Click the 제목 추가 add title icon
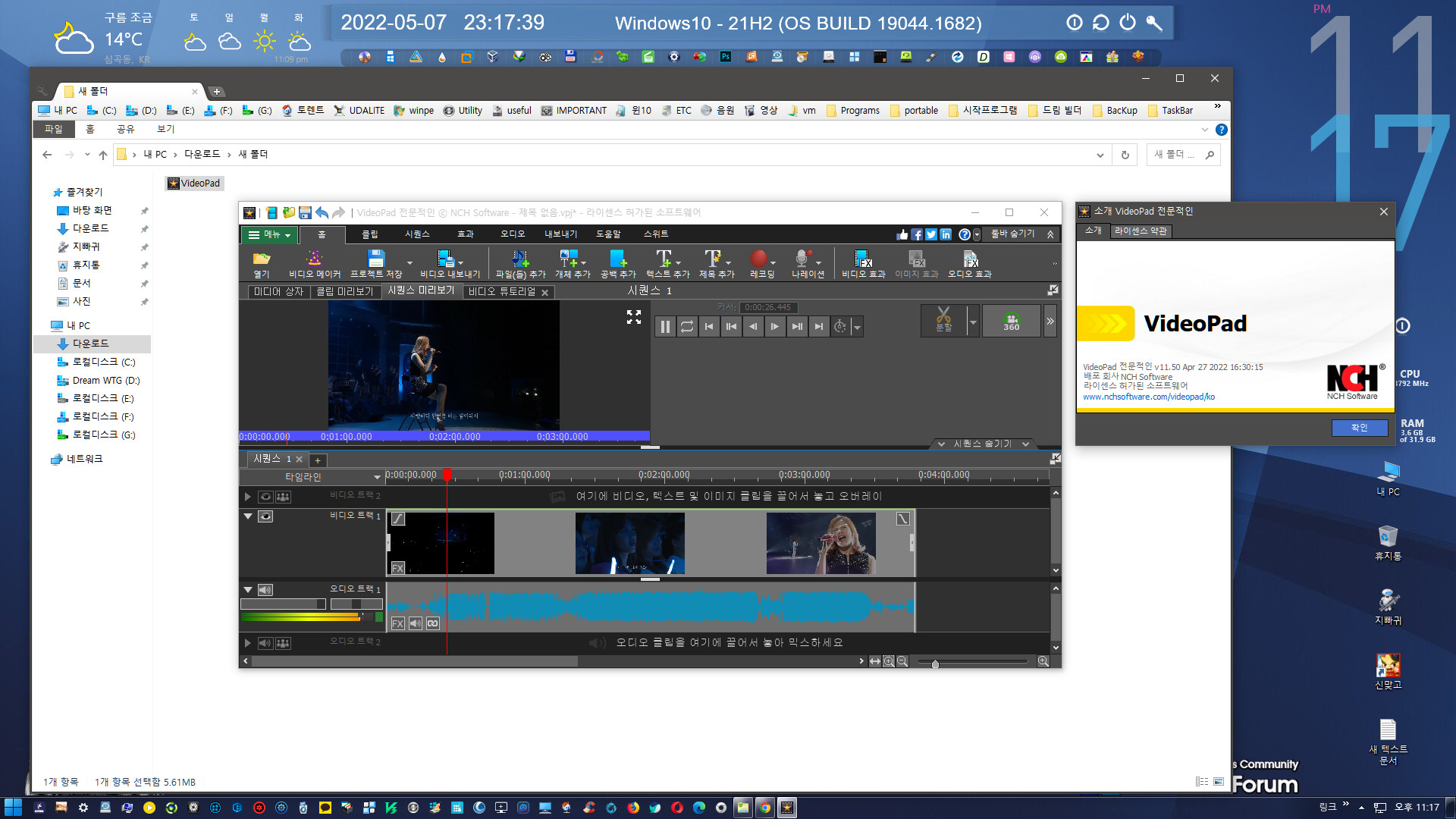Viewport: 1456px width, 819px height. [712, 259]
